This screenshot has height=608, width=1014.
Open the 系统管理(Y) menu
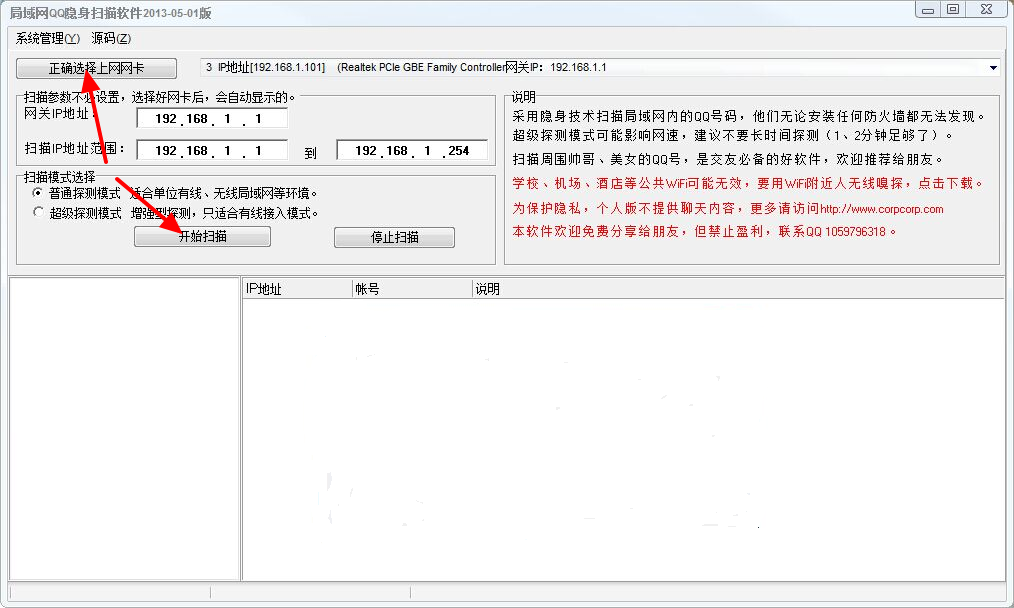(x=47, y=38)
